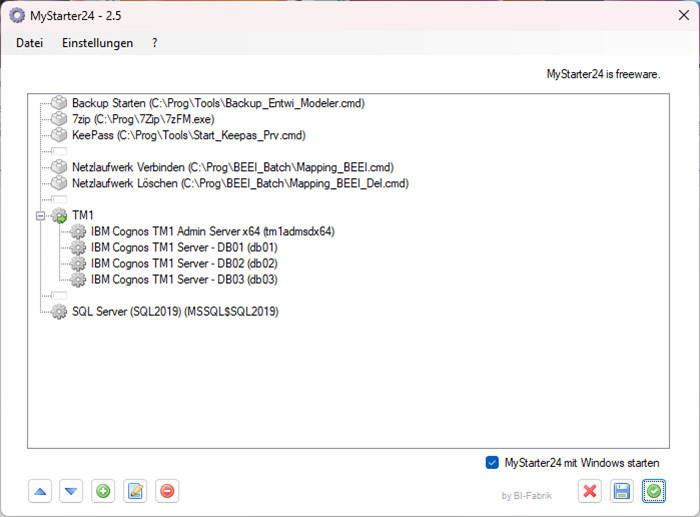Click the SQL Server service gear icon

pos(59,312)
